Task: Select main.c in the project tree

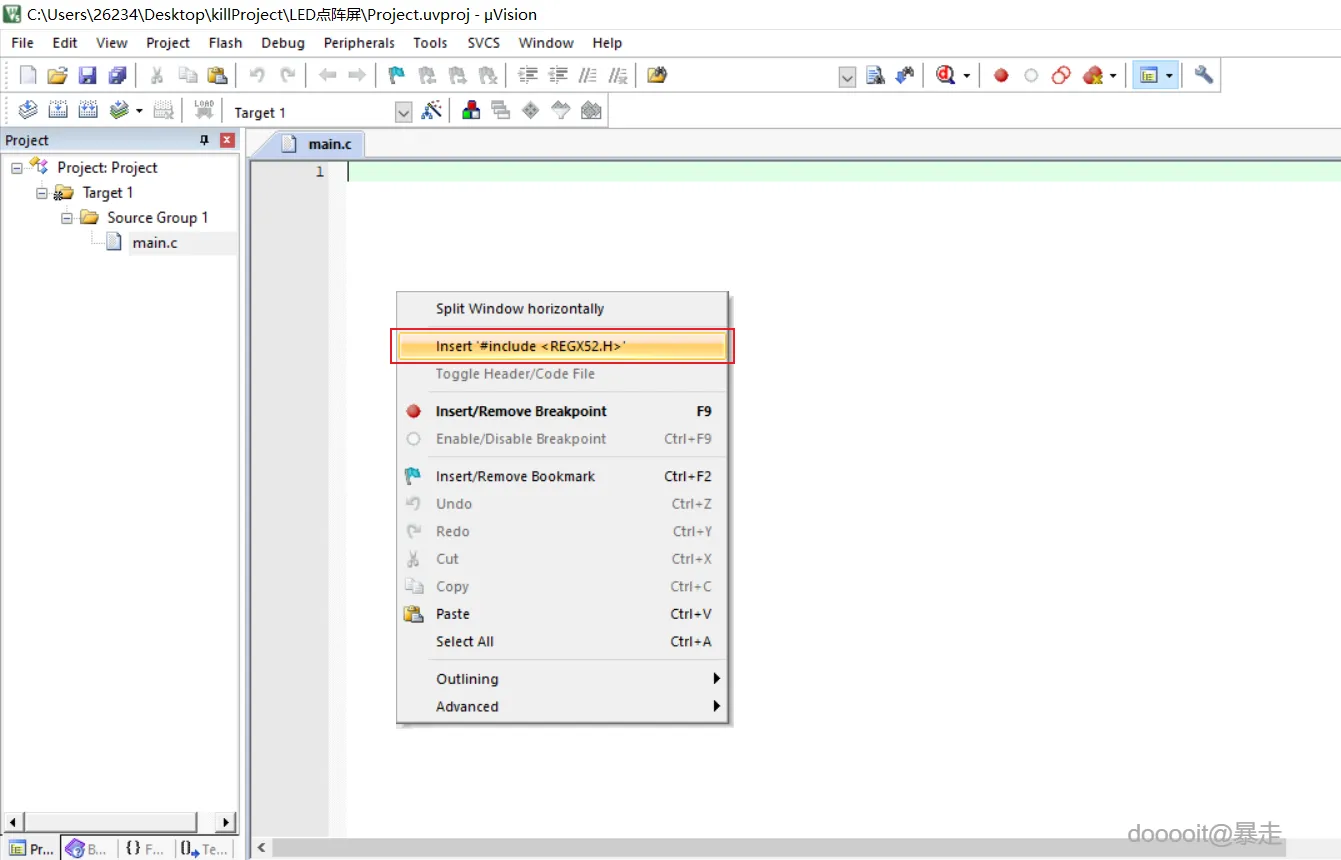Action: pyautogui.click(x=155, y=243)
